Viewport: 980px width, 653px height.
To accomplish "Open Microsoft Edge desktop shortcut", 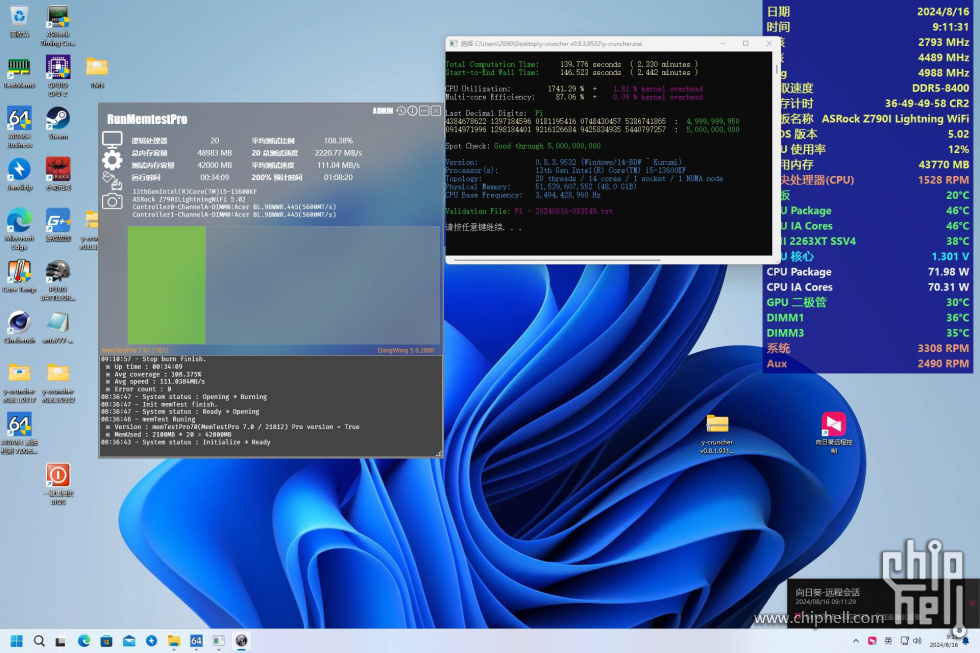I will coord(19,229).
